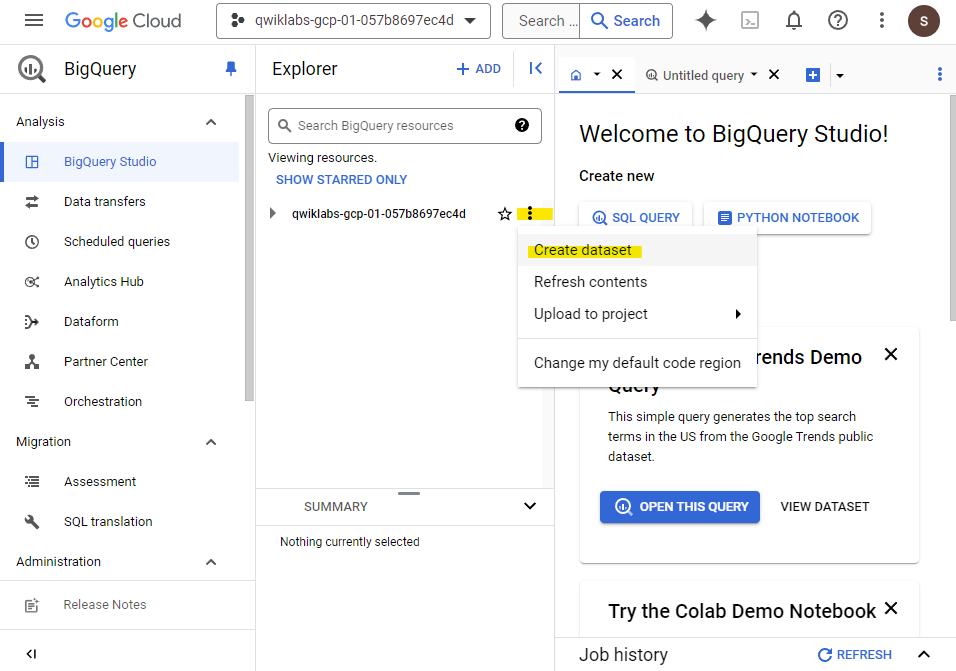Open the user account avatar

(923, 21)
